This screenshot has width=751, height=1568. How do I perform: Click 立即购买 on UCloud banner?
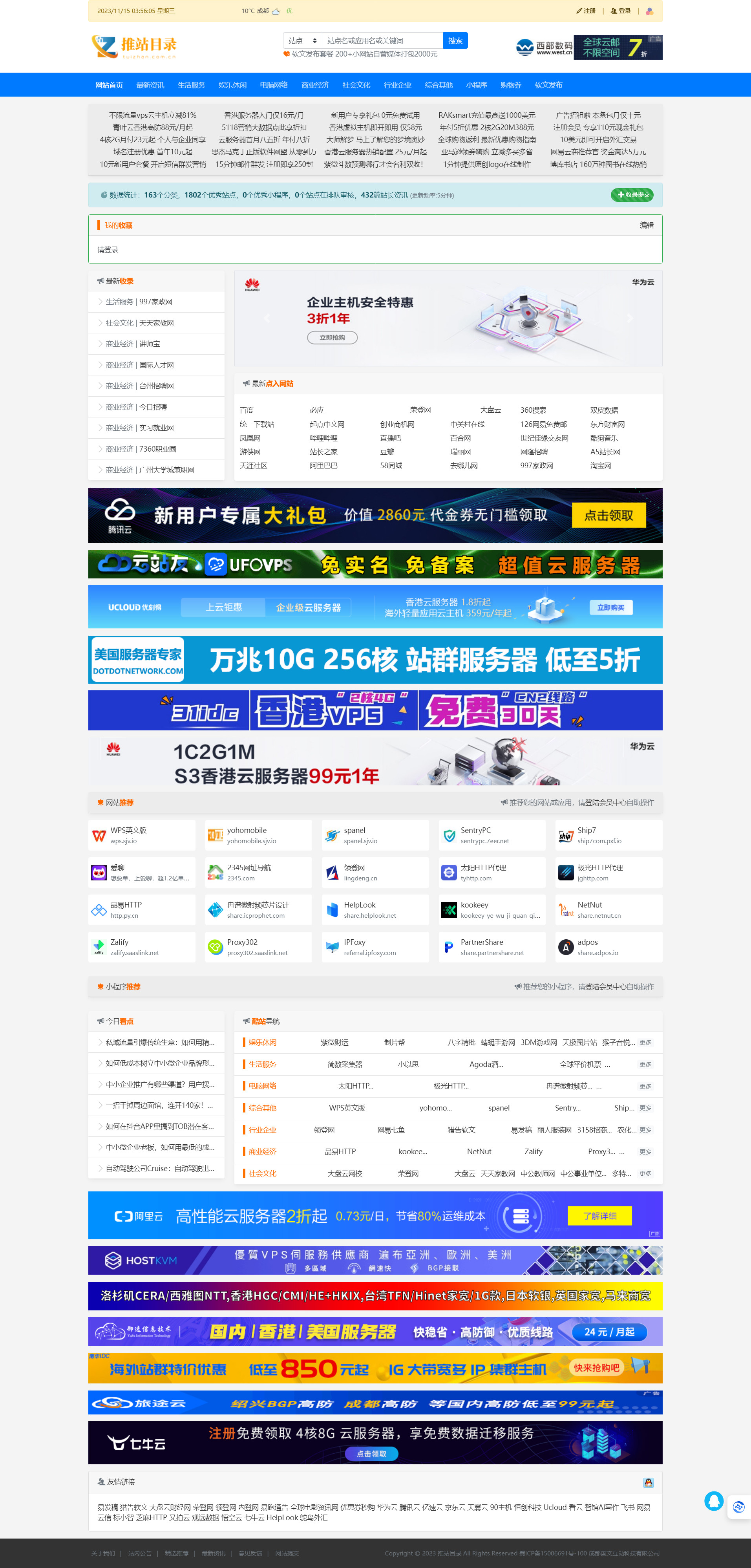[610, 607]
